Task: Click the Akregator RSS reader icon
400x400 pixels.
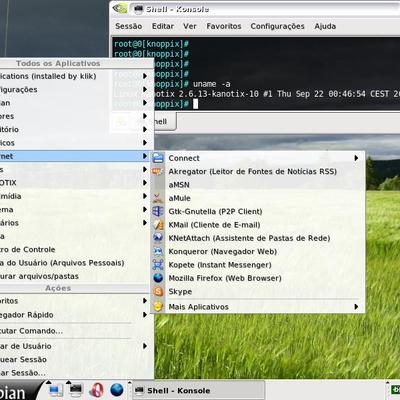Action: (158, 171)
